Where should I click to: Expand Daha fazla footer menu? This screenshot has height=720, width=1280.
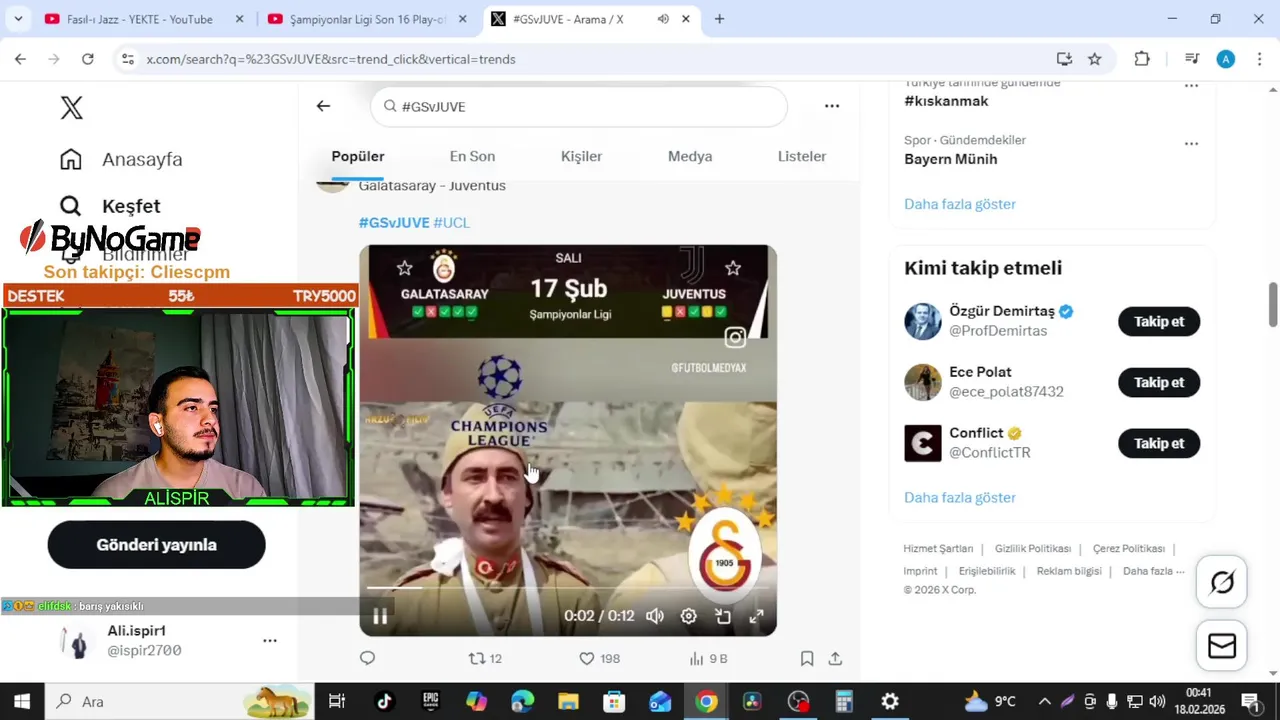click(x=1154, y=571)
